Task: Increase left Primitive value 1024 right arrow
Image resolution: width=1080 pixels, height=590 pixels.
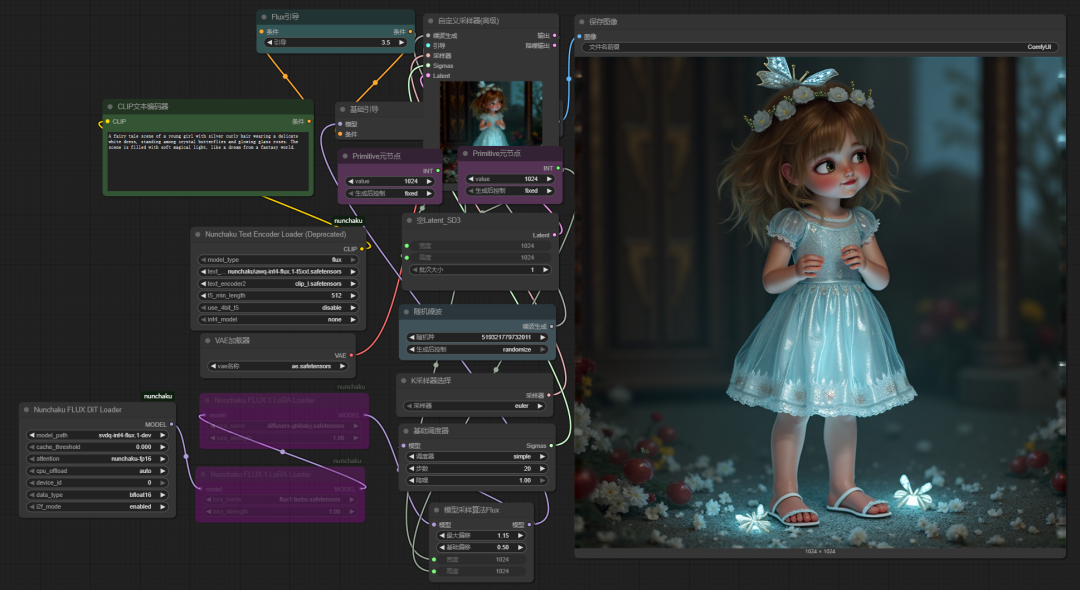Action: coord(429,182)
